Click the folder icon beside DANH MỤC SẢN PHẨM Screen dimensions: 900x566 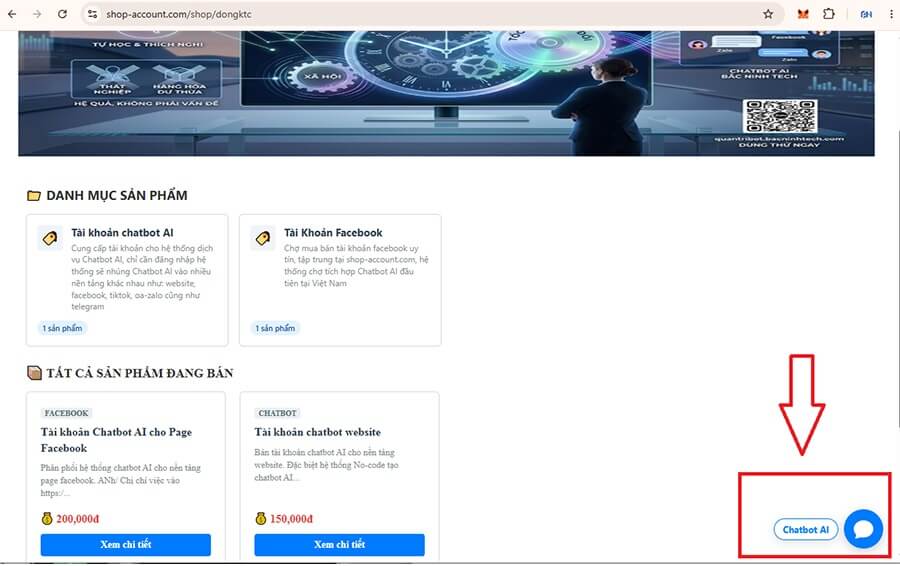point(34,196)
